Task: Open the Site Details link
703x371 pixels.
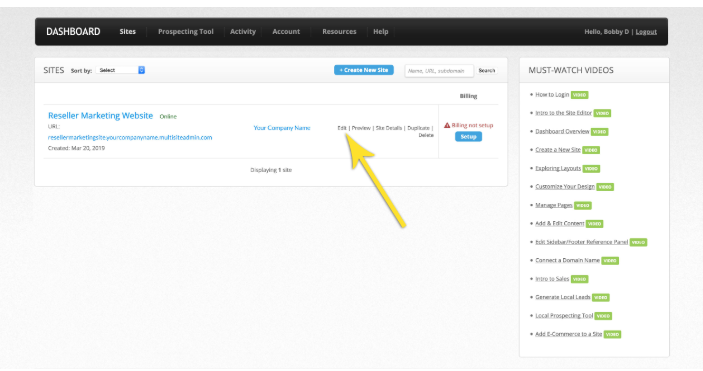Action: point(388,128)
